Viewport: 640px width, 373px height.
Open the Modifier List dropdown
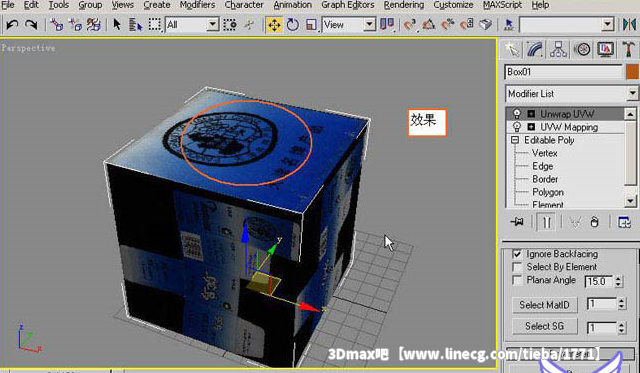point(571,94)
